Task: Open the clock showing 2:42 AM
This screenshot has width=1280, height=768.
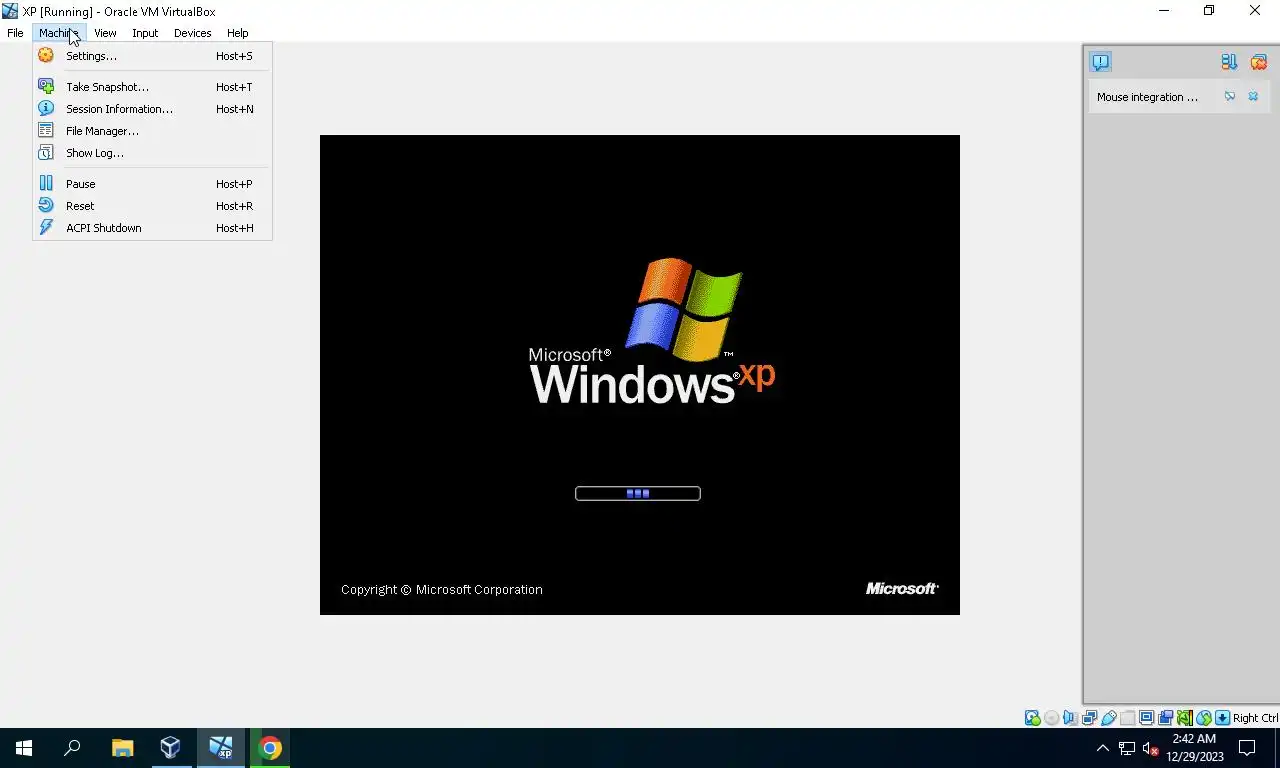Action: point(1195,748)
